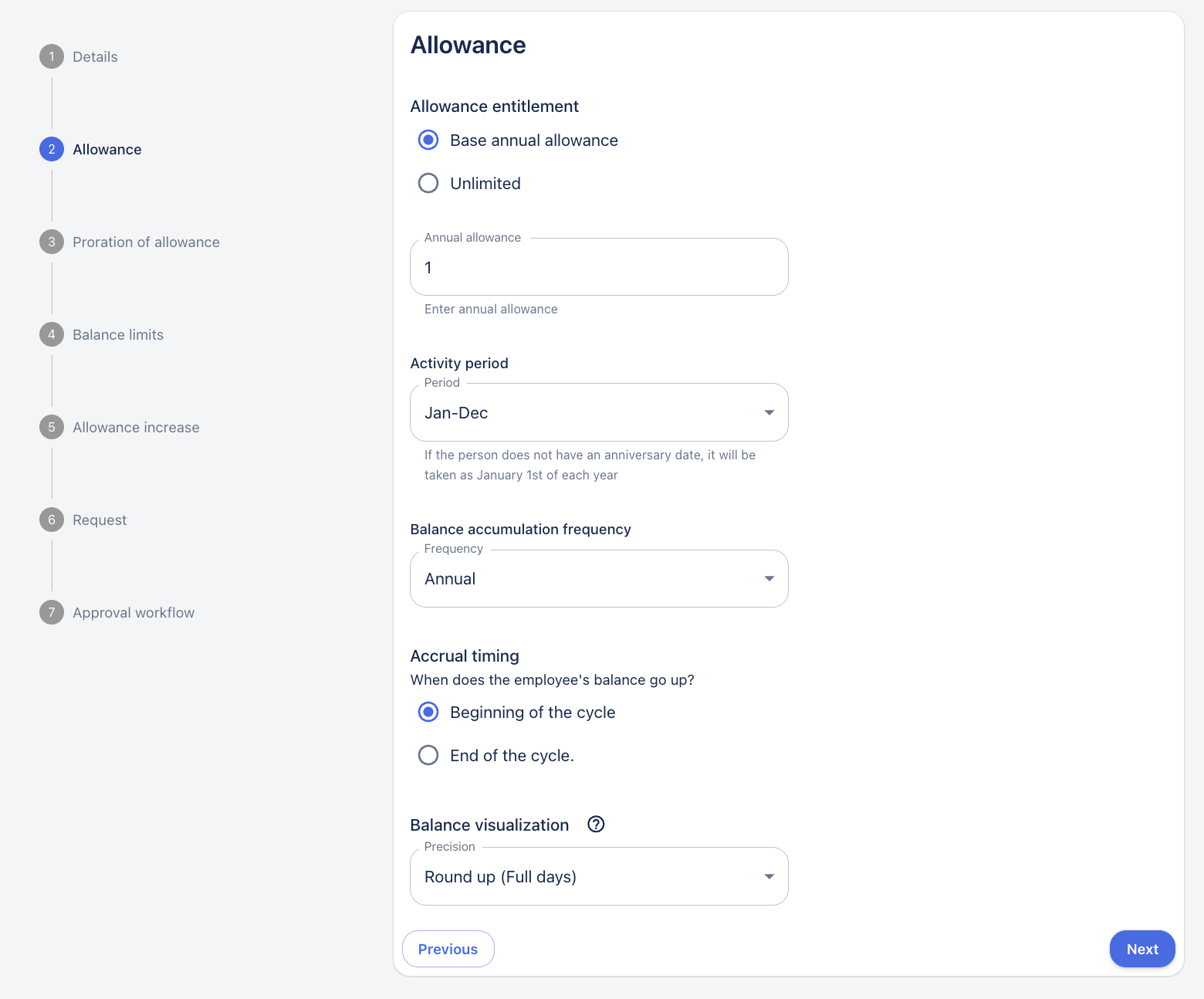Click step 7 number circle icon
Image resolution: width=1204 pixels, height=999 pixels.
pyautogui.click(x=52, y=612)
